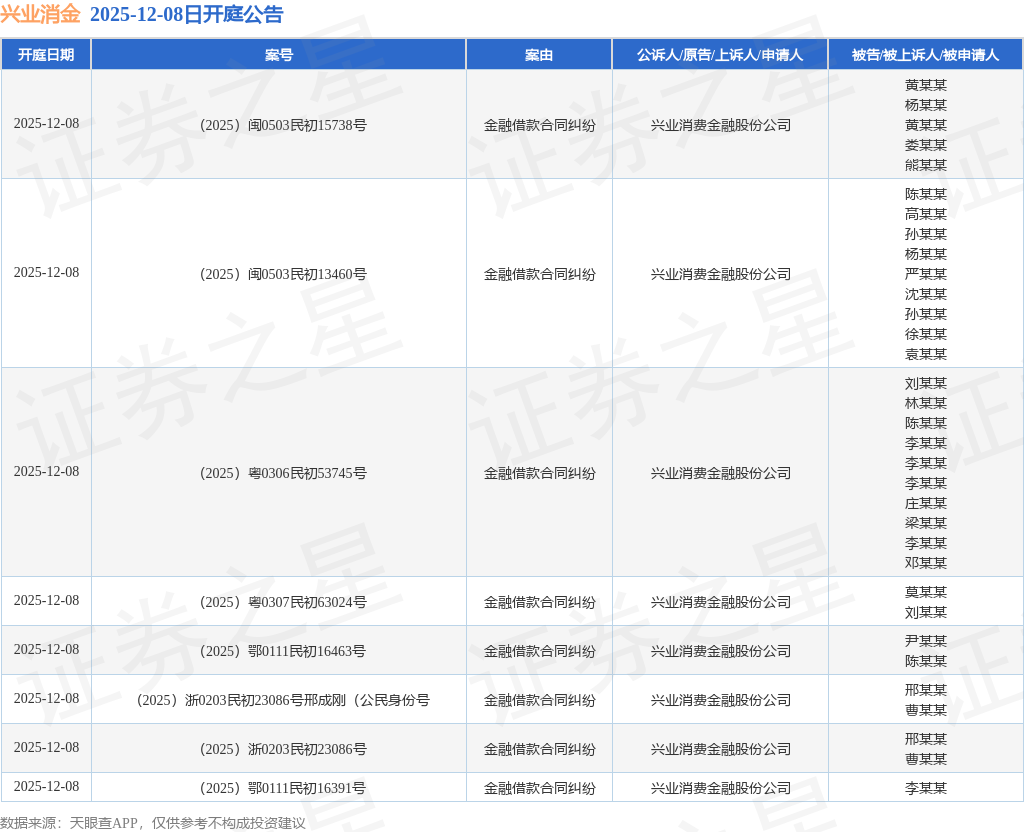Click the date cell of the 鄂0111民初16391号 row

click(46, 786)
